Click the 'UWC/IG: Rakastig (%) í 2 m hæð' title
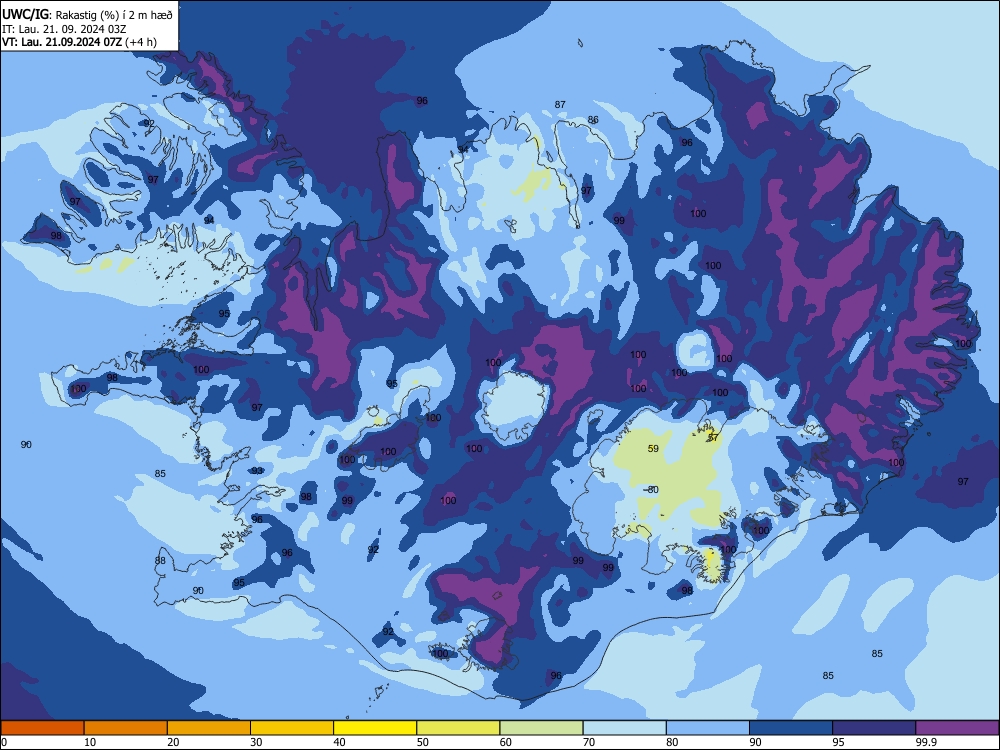 coord(87,14)
